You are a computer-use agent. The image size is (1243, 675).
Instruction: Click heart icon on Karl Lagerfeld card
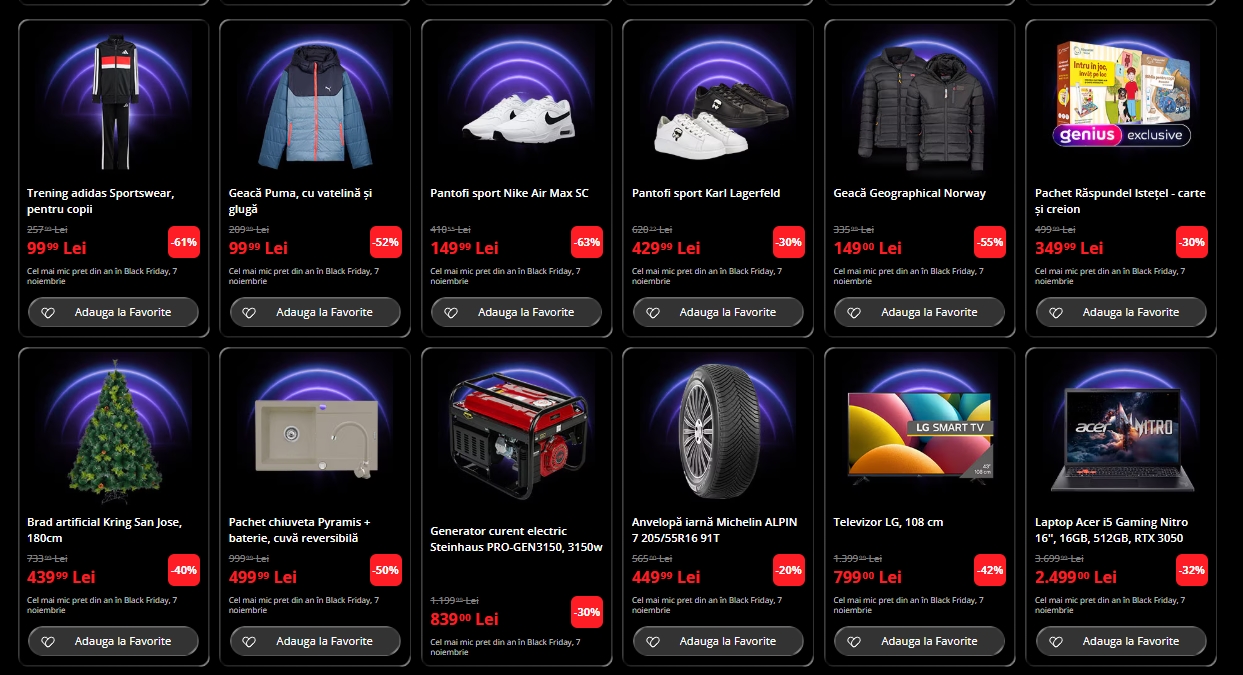(653, 313)
